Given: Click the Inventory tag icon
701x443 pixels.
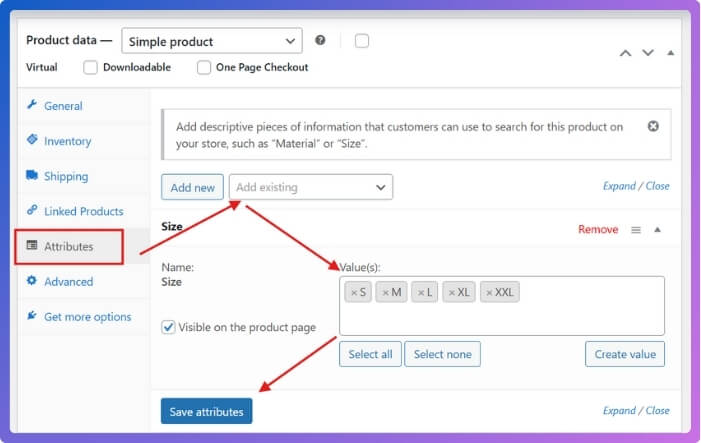Looking at the screenshot, I should [x=32, y=139].
